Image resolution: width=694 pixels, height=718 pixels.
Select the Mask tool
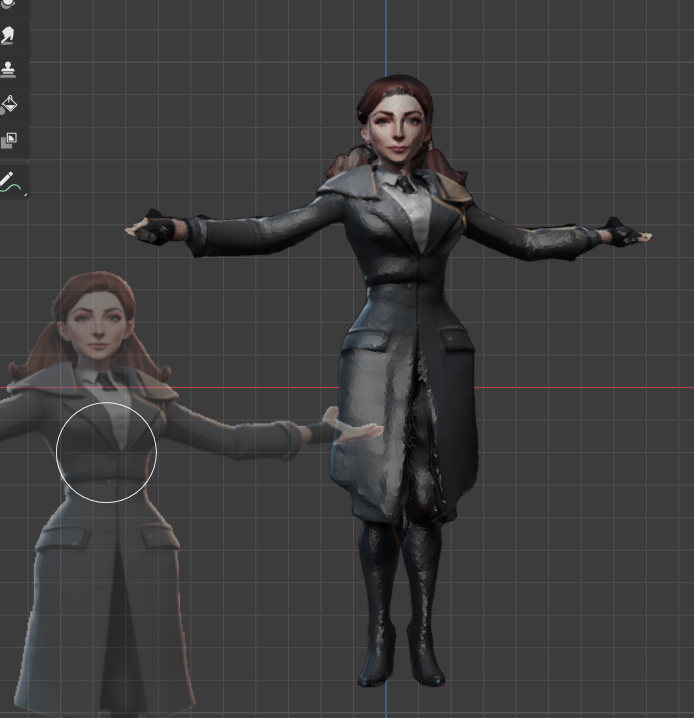10,140
